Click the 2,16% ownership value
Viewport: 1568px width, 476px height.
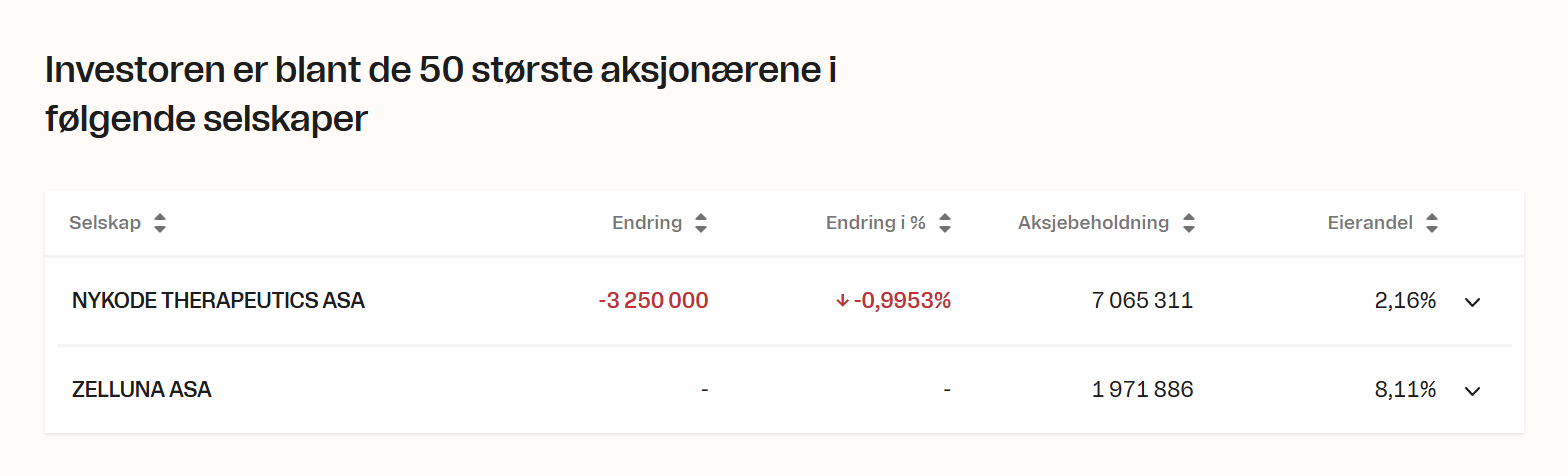pos(1405,301)
